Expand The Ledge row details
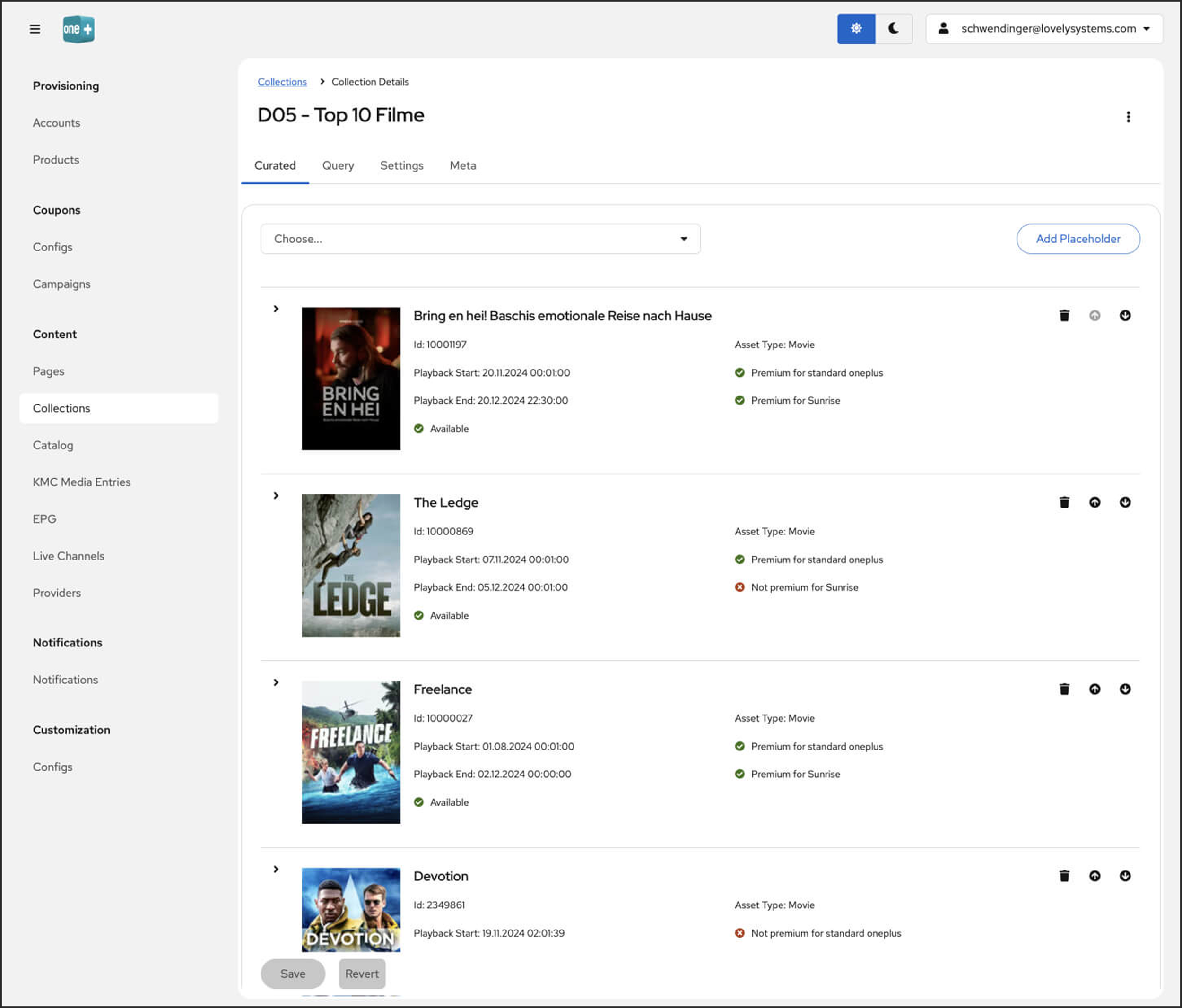The height and width of the screenshot is (1008, 1182). click(276, 495)
